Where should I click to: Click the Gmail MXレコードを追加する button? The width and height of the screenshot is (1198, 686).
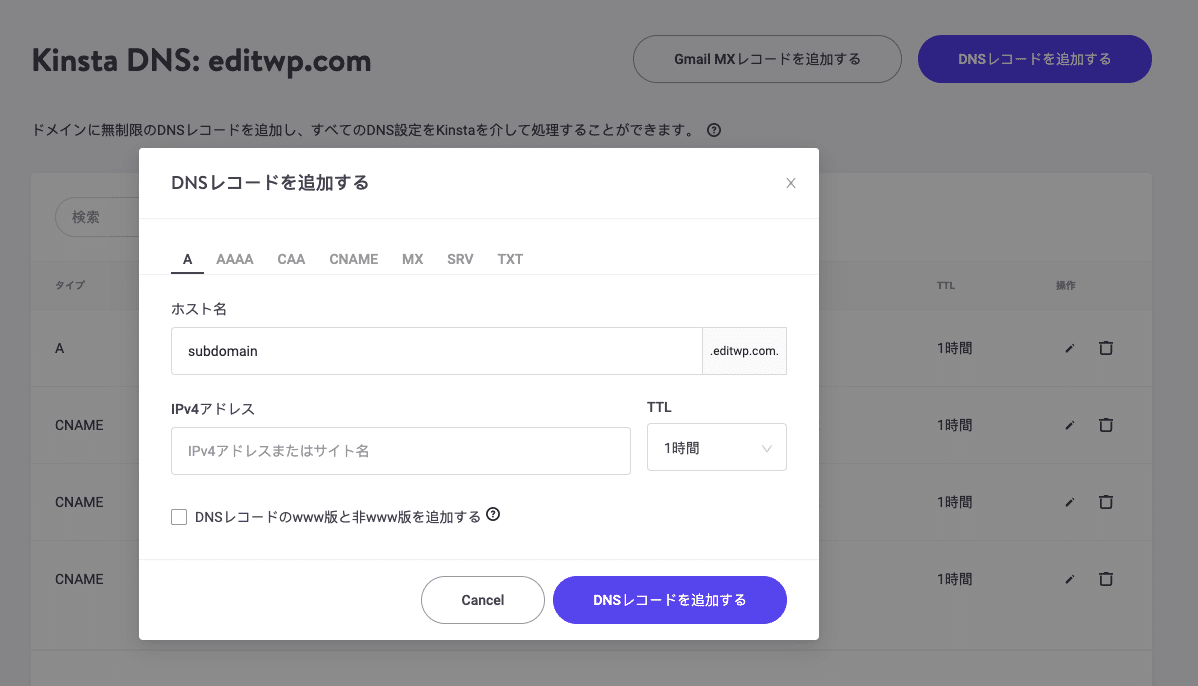point(767,59)
